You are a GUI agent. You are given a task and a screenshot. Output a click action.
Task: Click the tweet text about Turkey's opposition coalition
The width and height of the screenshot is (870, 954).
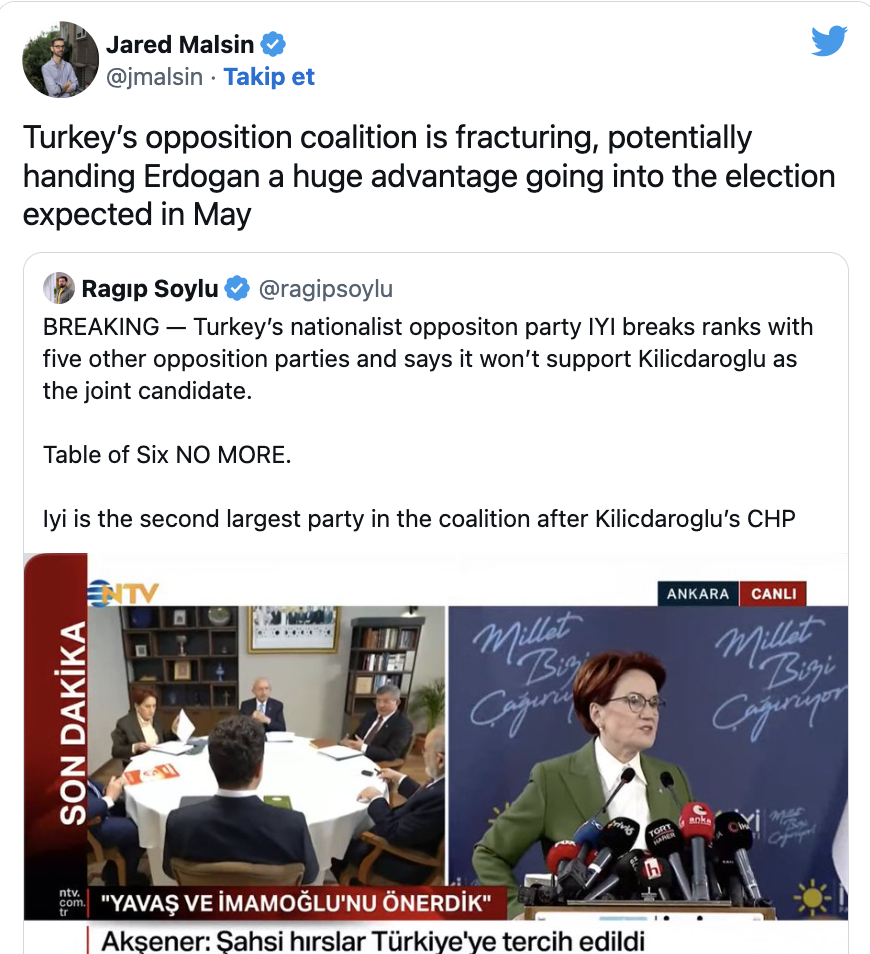pos(428,175)
